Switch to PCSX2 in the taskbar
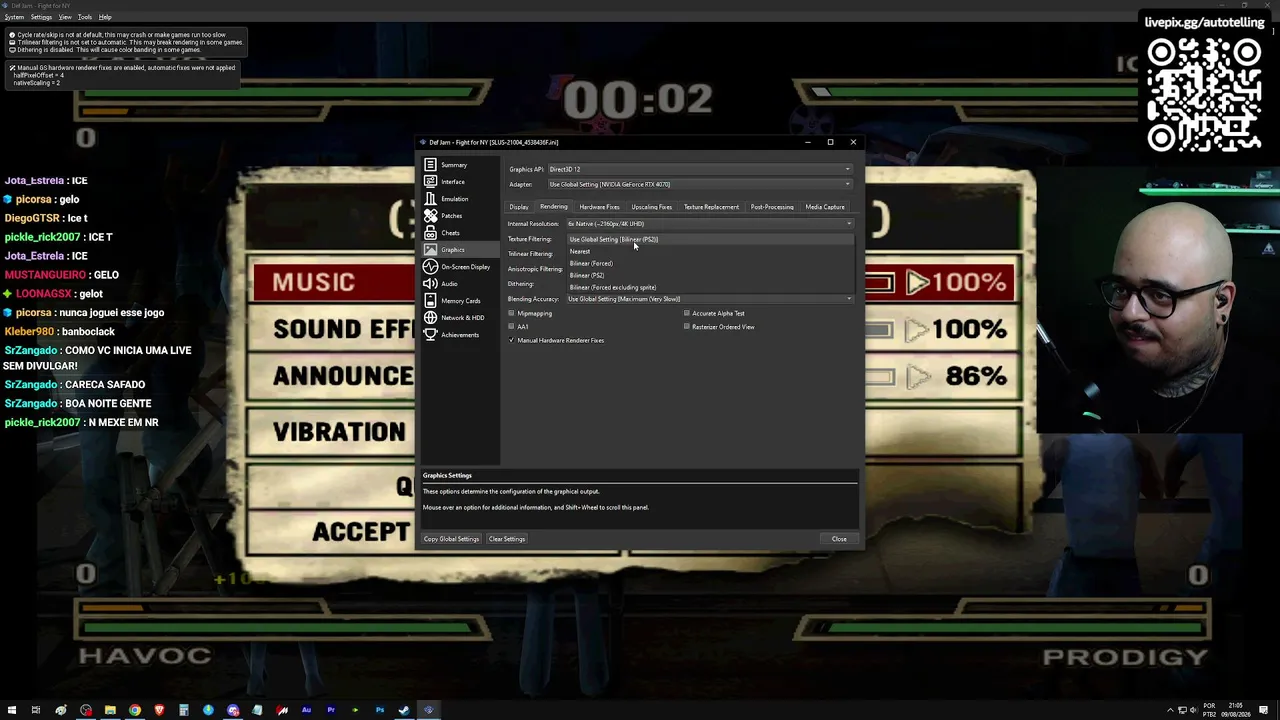Image resolution: width=1280 pixels, height=720 pixels. (x=429, y=710)
